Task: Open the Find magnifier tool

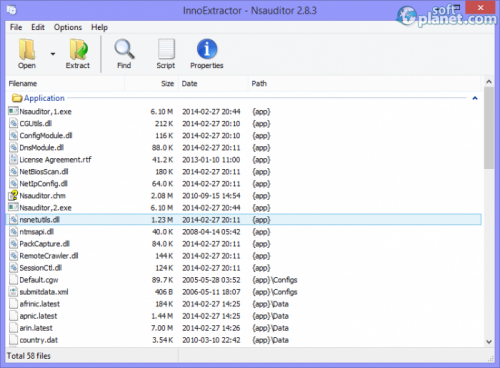Action: pyautogui.click(x=124, y=49)
